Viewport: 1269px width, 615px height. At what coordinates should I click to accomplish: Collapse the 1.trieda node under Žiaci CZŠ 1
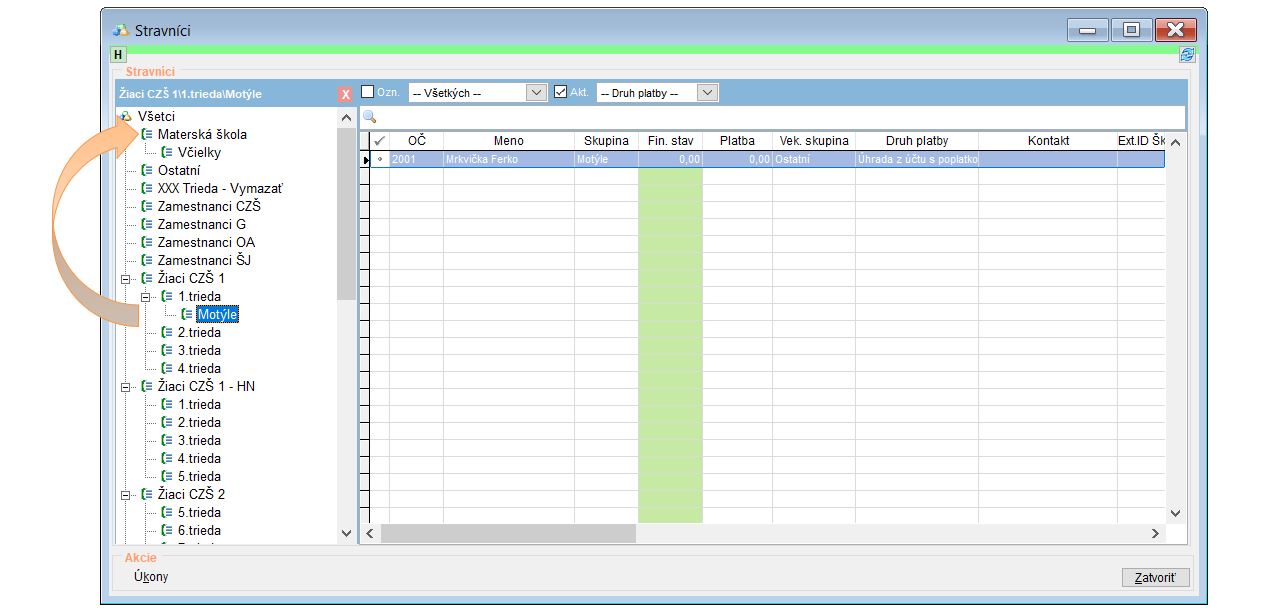pos(146,297)
